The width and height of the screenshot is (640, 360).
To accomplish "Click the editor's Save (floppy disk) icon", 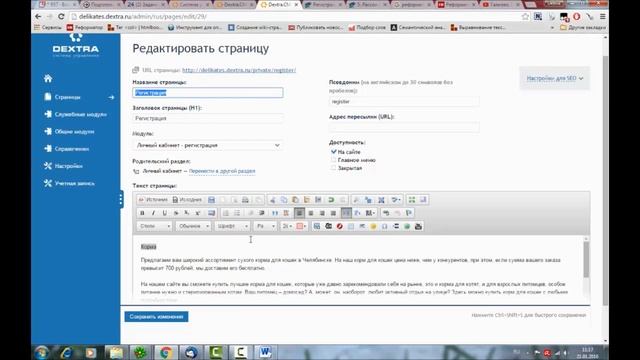I will coord(211,200).
